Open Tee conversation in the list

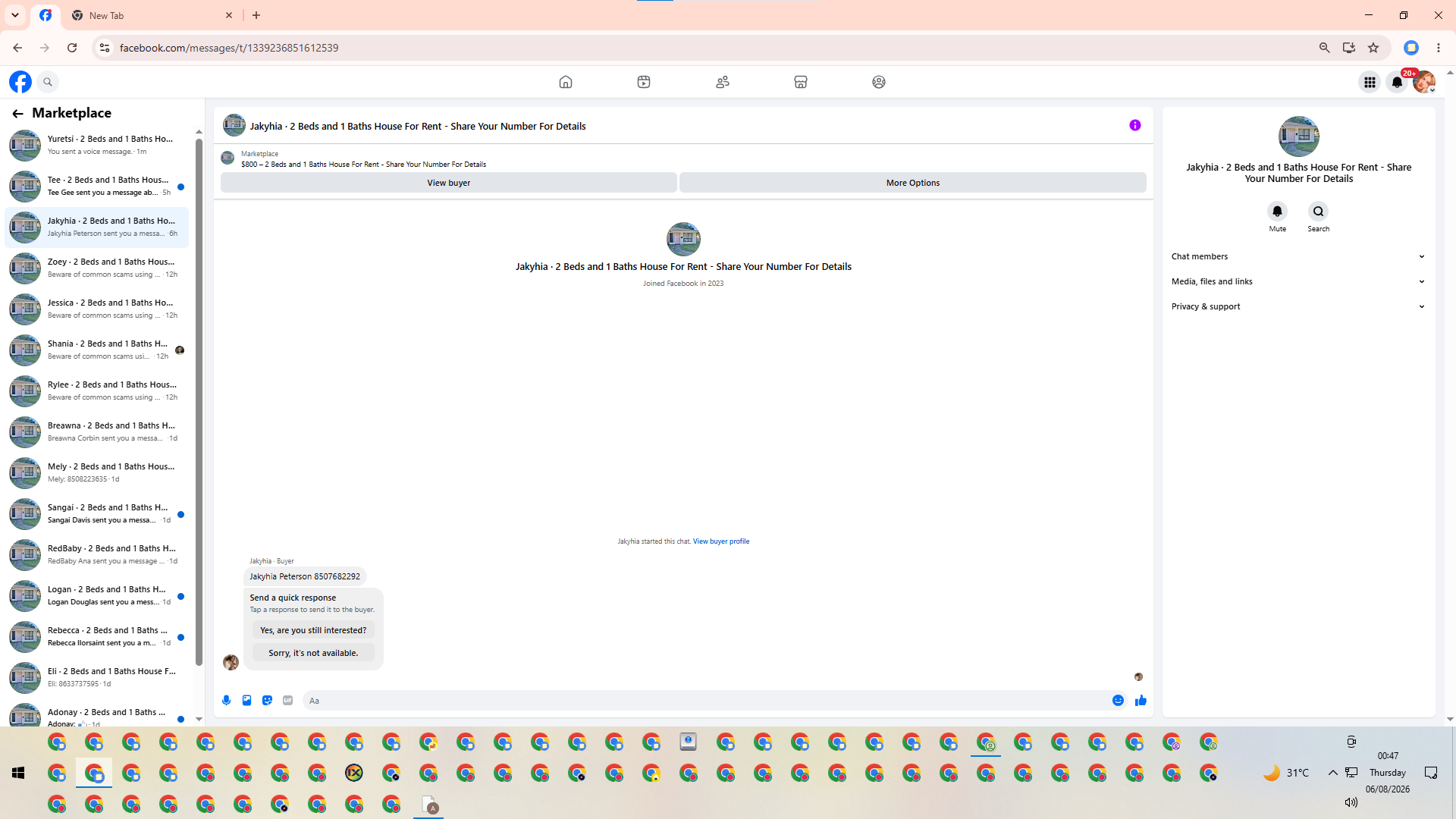(x=97, y=186)
